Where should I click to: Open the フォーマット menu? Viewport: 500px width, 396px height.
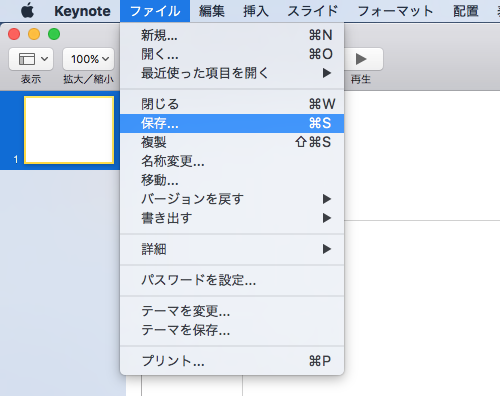395,11
